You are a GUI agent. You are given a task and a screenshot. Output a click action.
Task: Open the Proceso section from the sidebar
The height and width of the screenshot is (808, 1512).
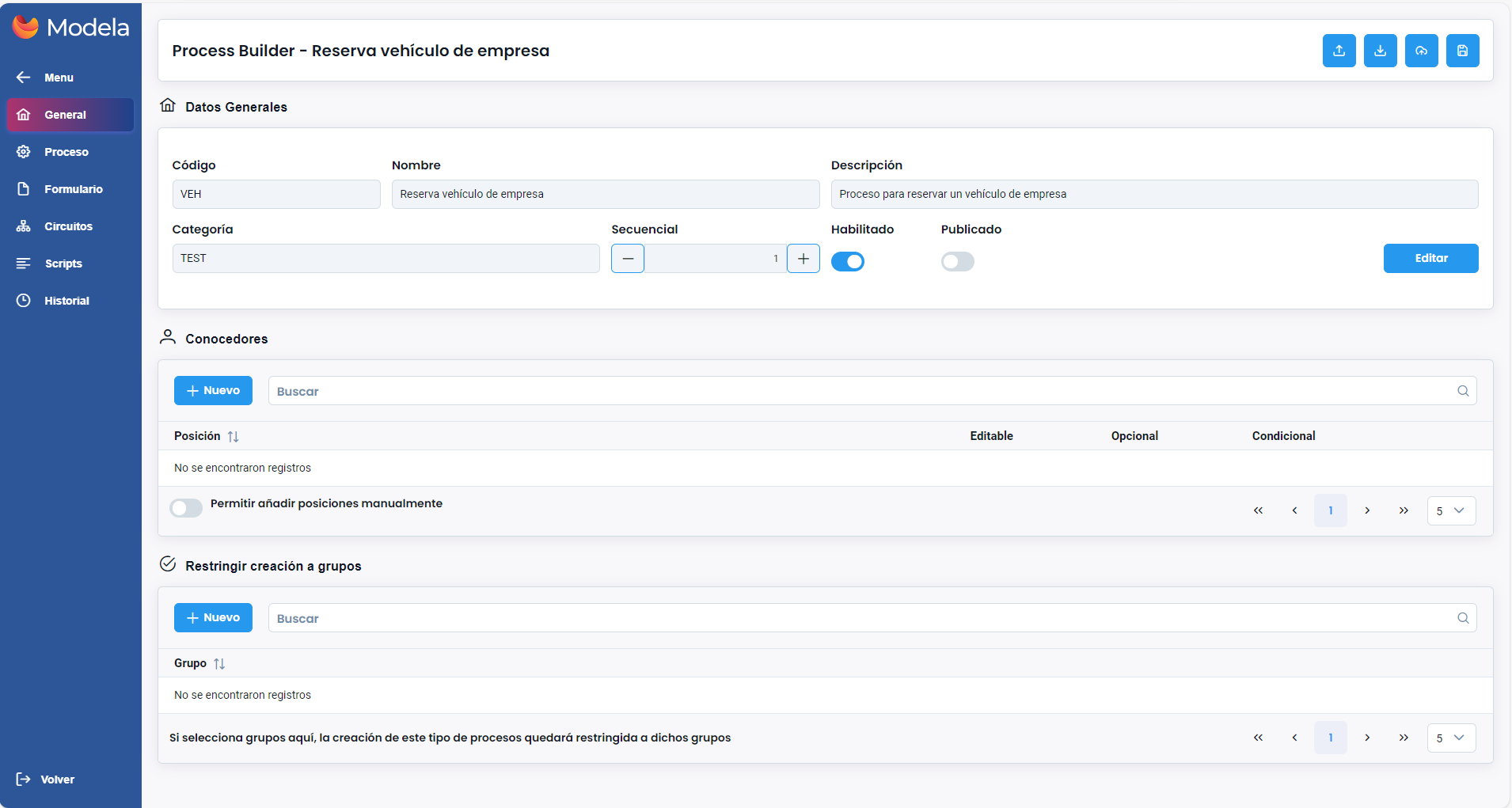66,151
